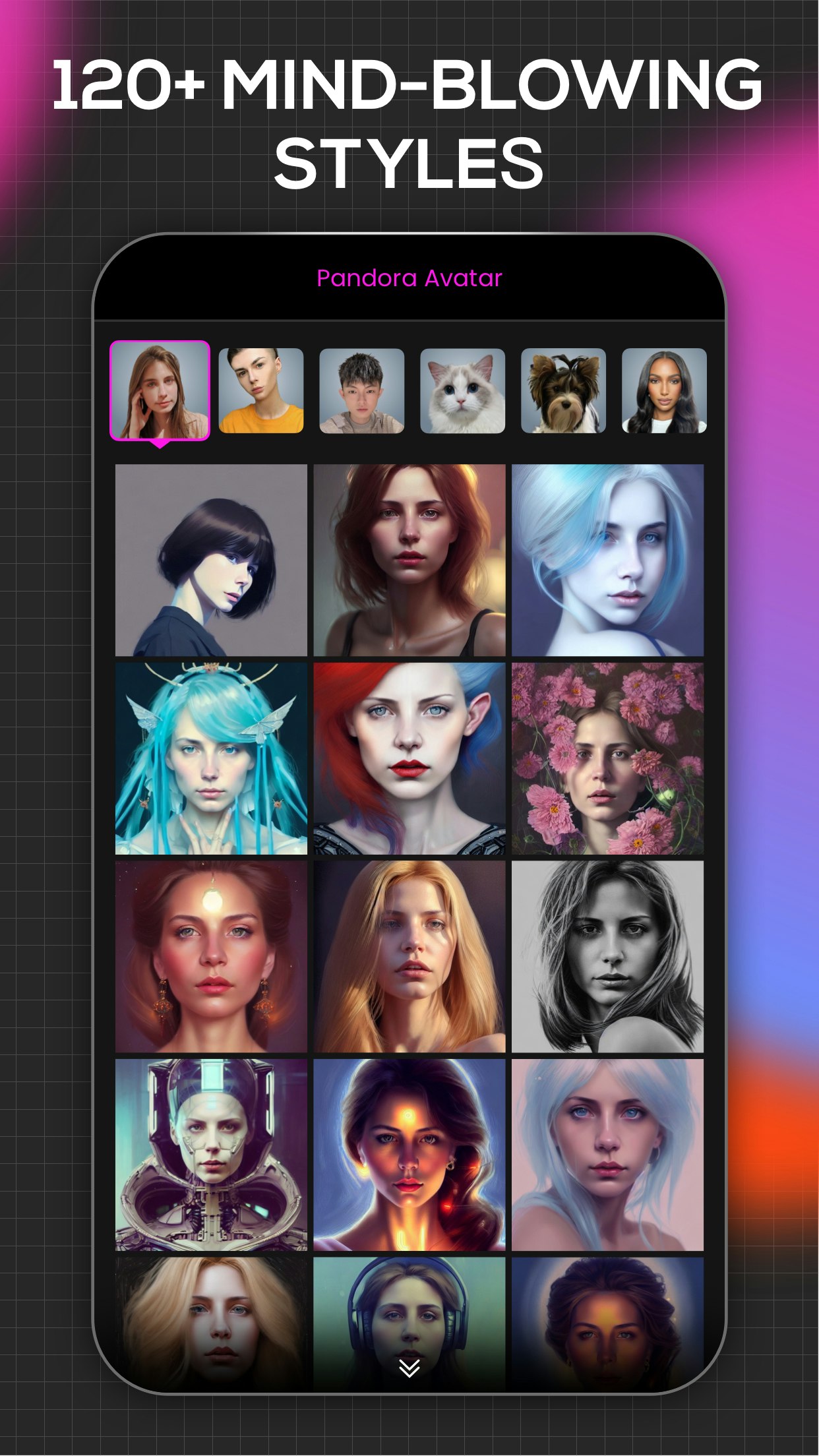
Task: Open the cyborg helmet robot style
Action: [x=211, y=1155]
